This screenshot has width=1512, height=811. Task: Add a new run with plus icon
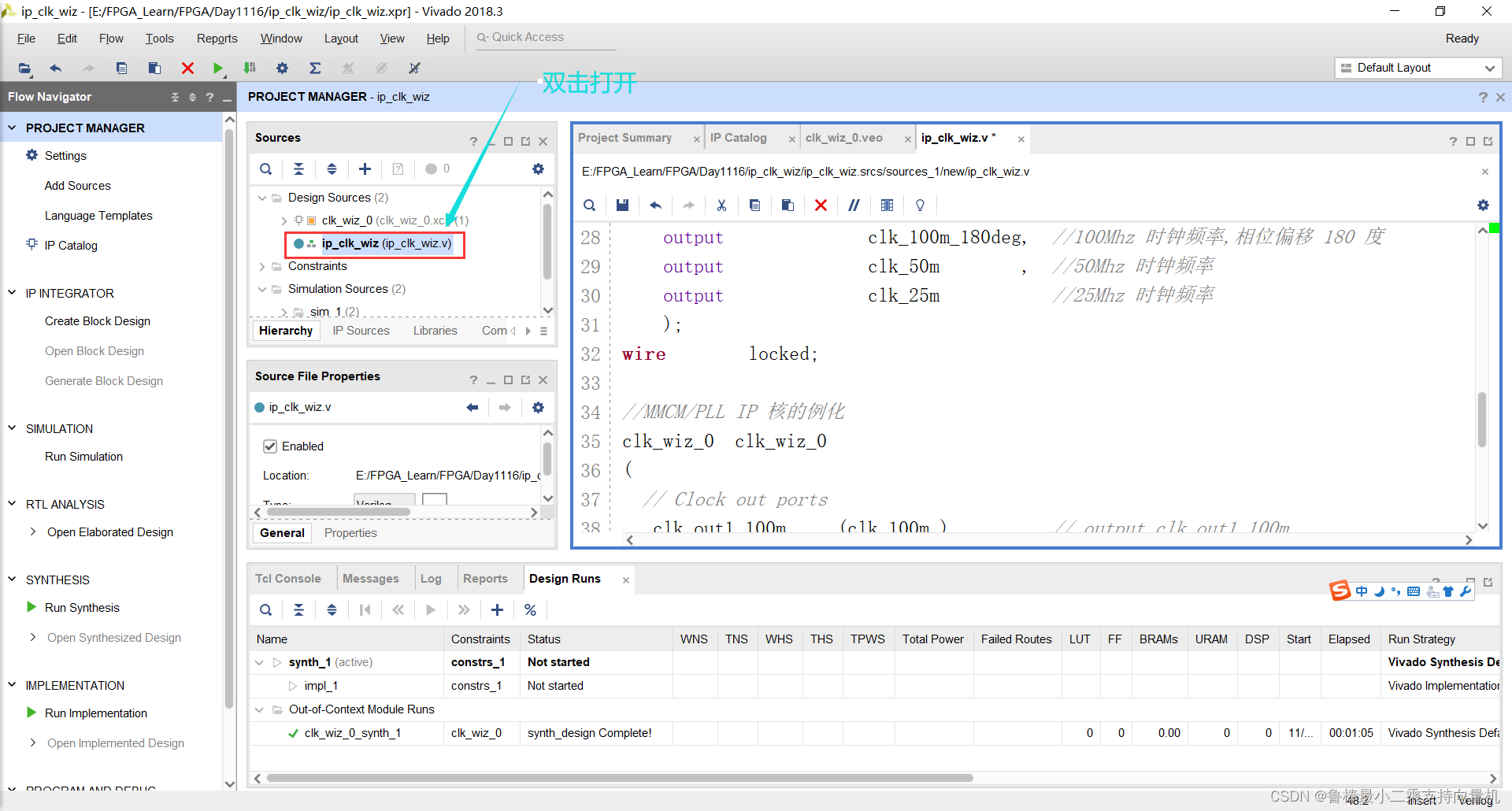pyautogui.click(x=497, y=609)
